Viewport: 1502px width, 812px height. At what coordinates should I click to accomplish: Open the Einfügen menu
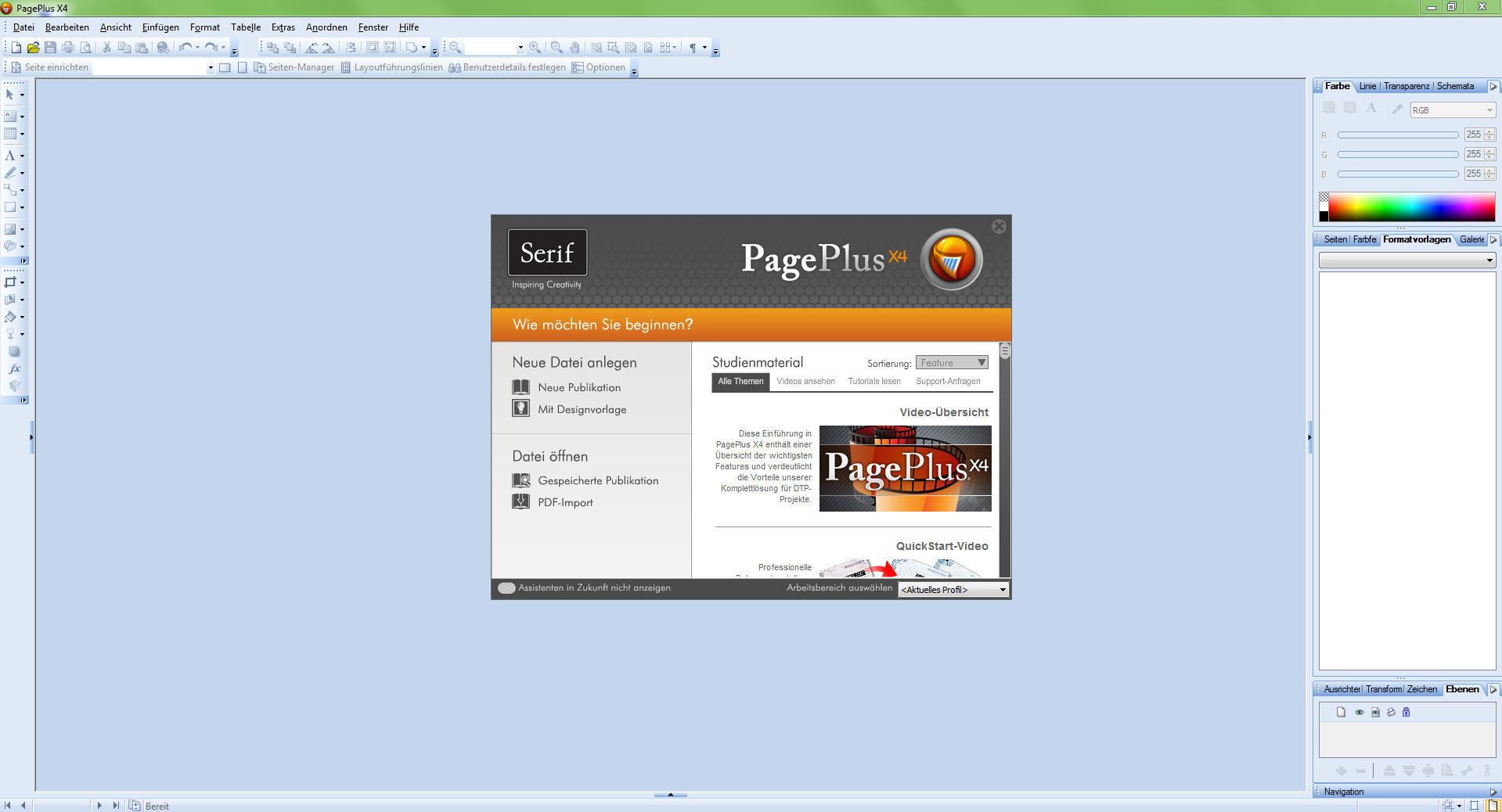click(160, 27)
